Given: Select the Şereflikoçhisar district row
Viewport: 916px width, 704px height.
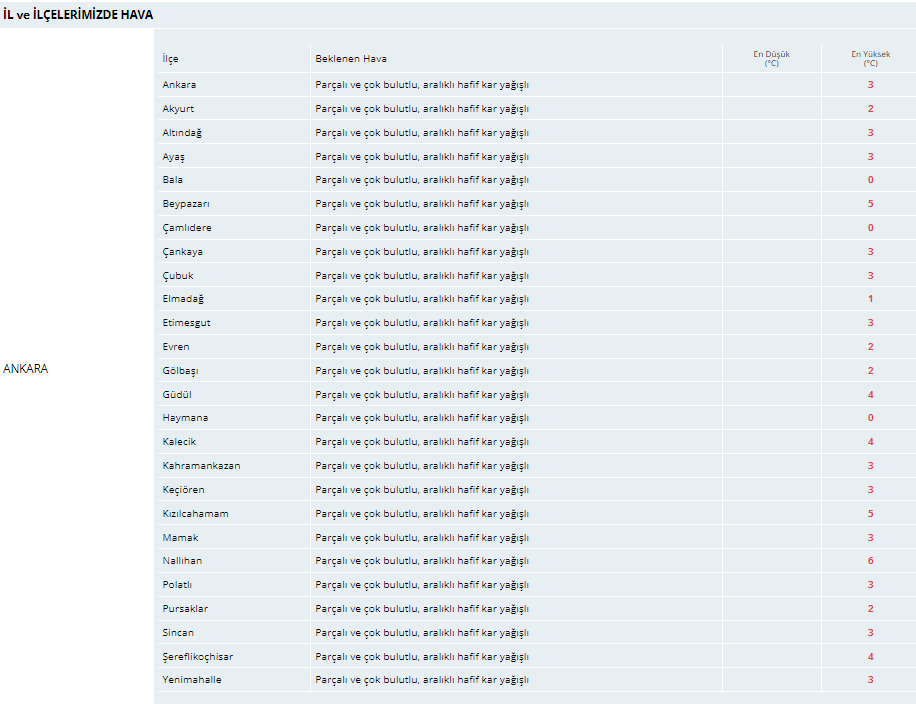Looking at the screenshot, I should click(536, 657).
